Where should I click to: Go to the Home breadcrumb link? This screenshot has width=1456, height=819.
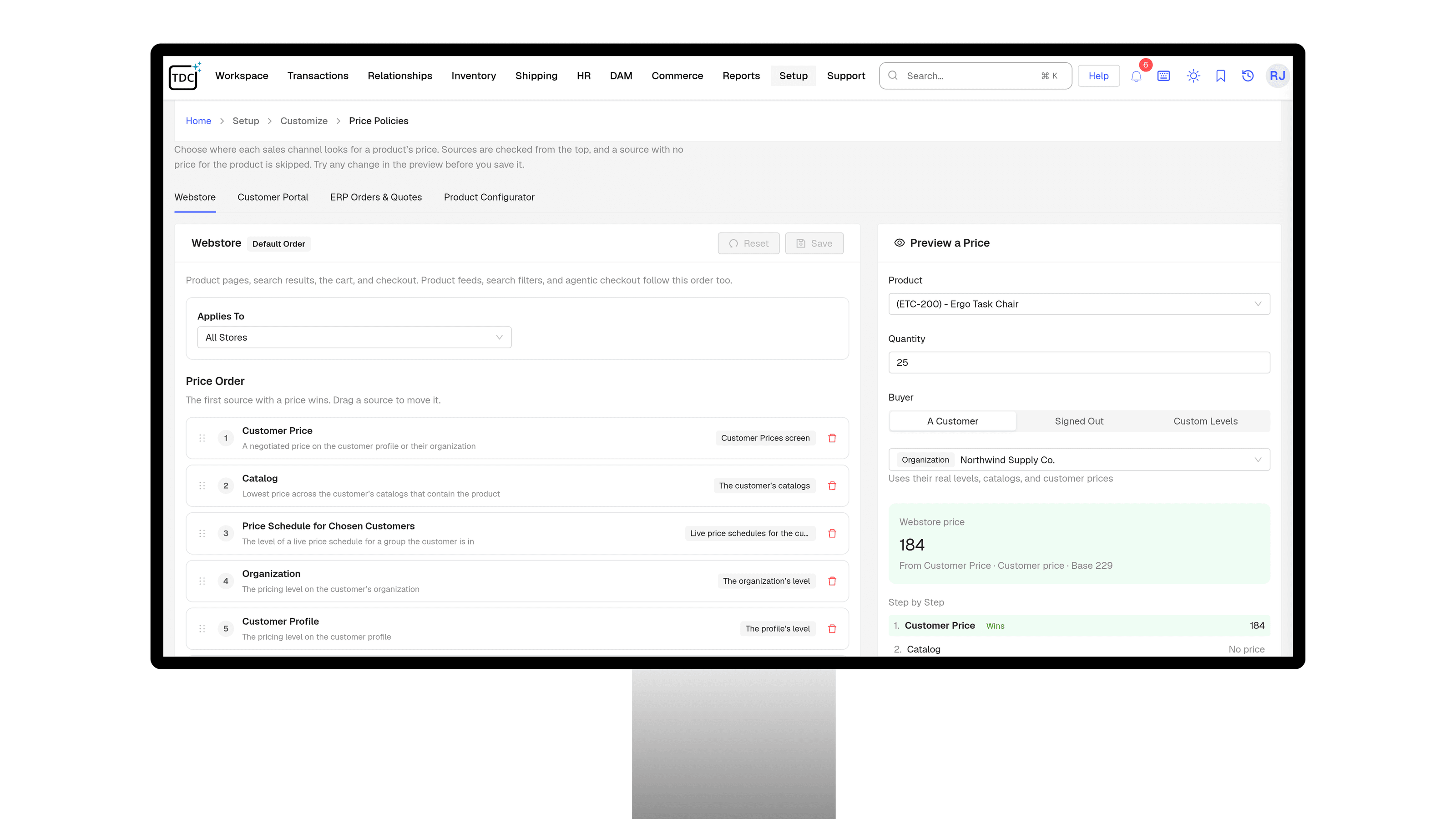[x=198, y=121]
